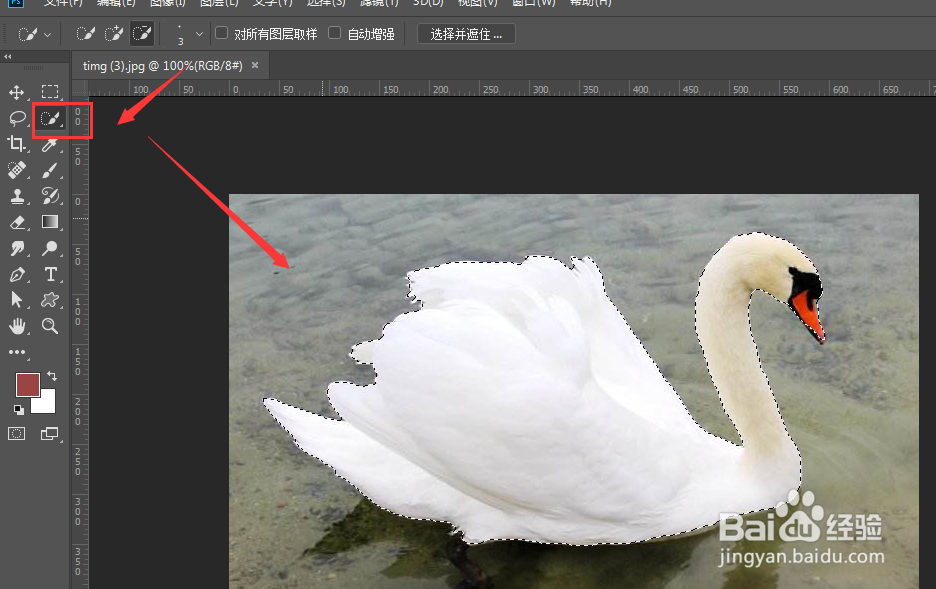
Task: Change the screen mode
Action: click(x=50, y=434)
